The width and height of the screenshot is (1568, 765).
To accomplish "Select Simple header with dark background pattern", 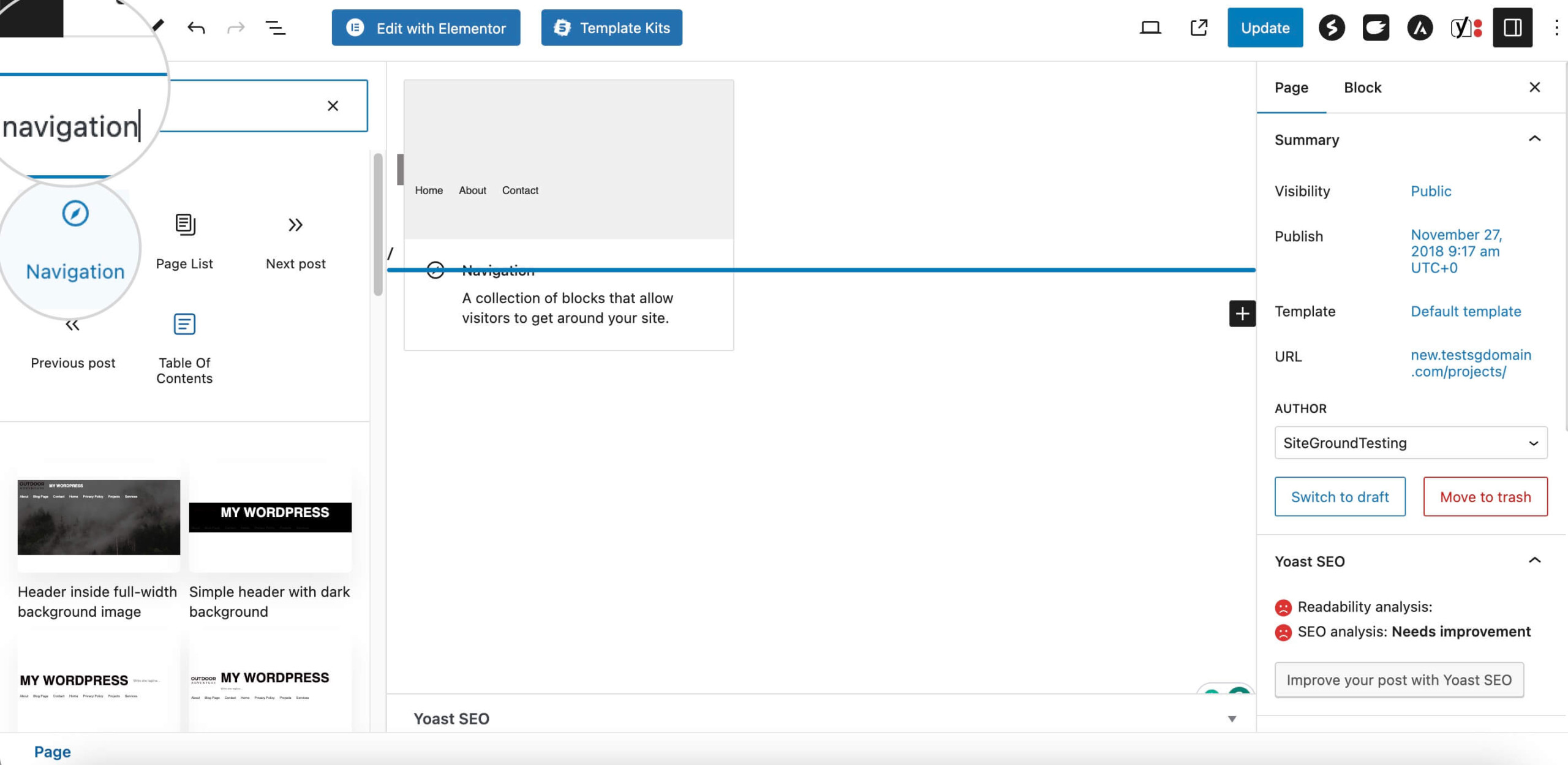I will point(270,541).
